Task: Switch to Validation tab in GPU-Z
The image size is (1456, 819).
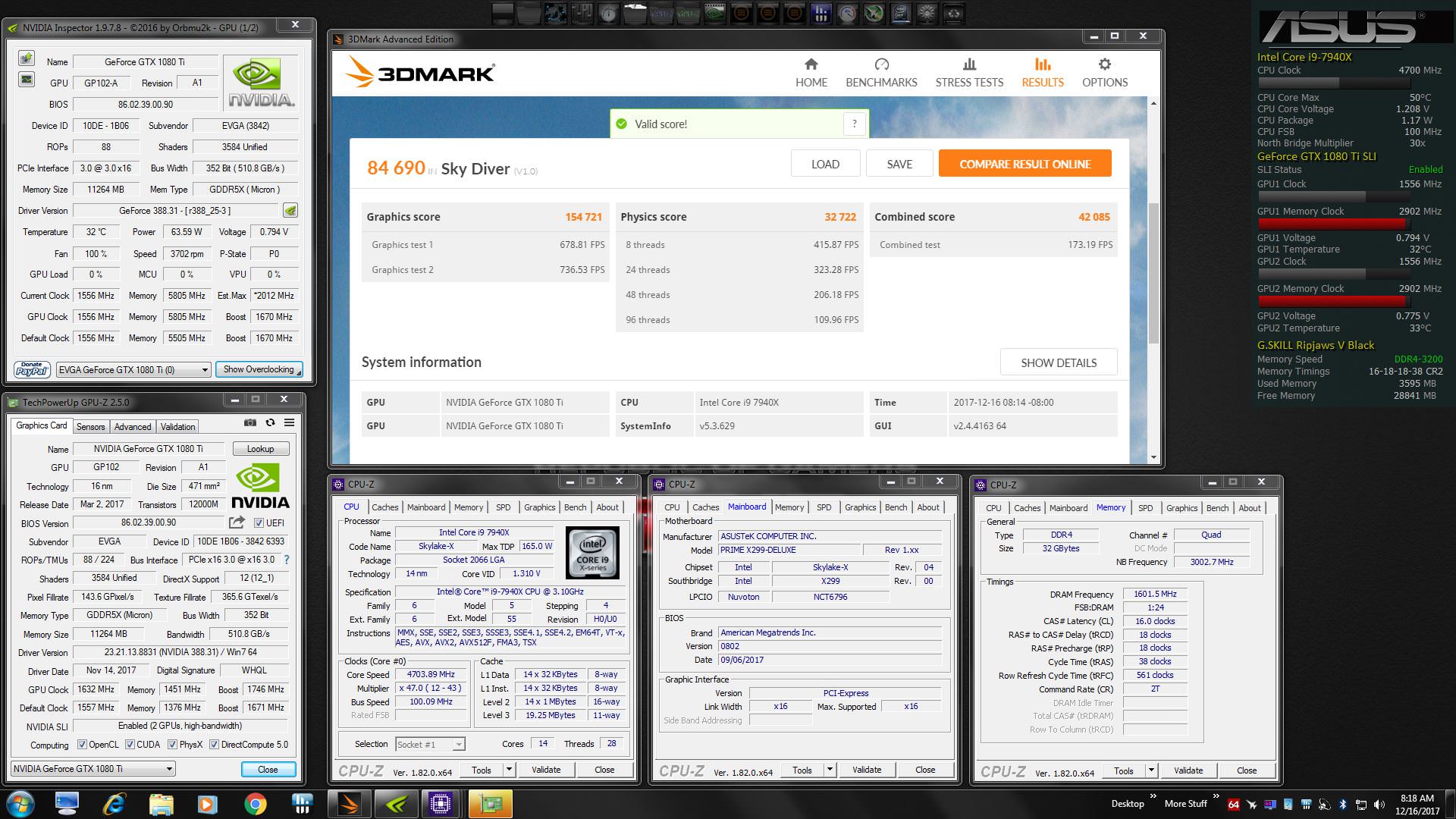Action: [178, 426]
